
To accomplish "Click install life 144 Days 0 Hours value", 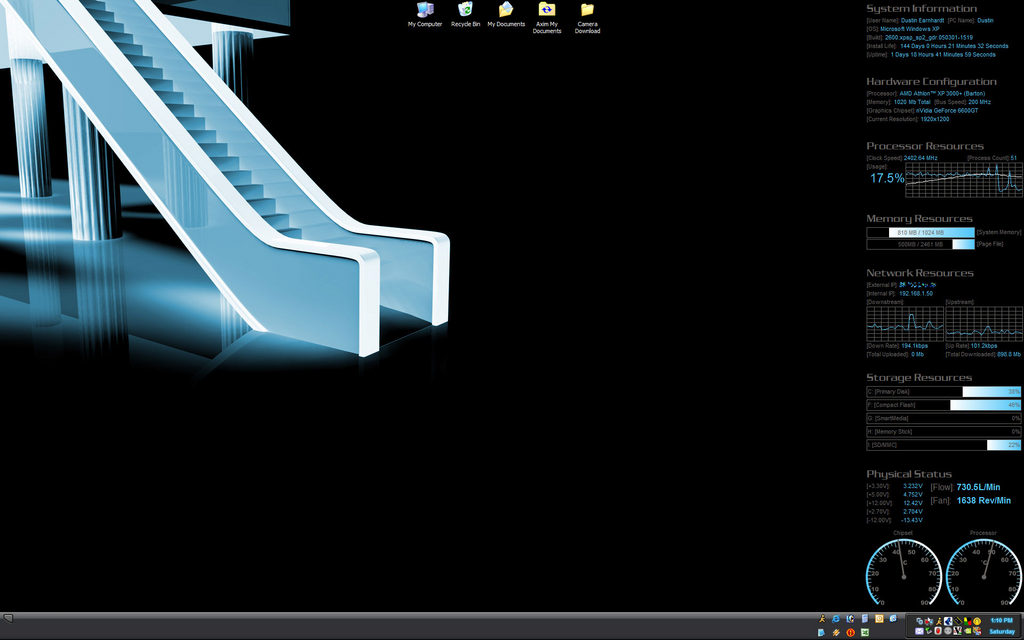I will (954, 46).
